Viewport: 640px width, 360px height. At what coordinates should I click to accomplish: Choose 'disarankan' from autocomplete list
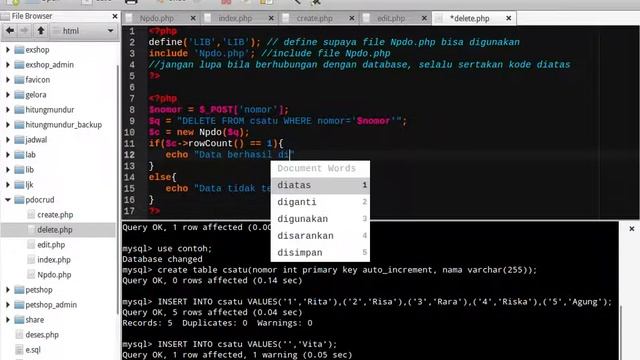pyautogui.click(x=320, y=236)
